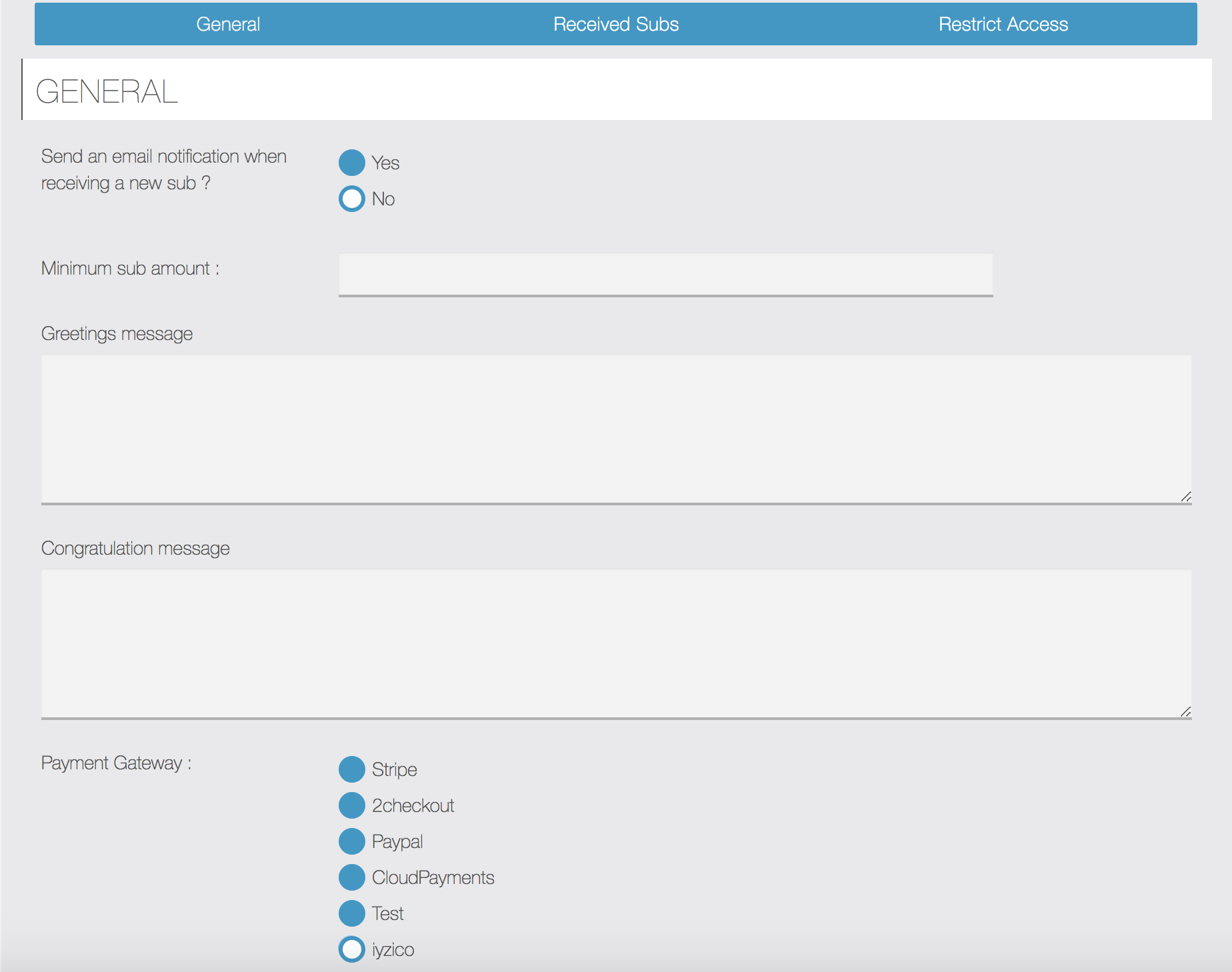Click the 'Congratulation message' label
The width and height of the screenshot is (1232, 972).
point(135,548)
